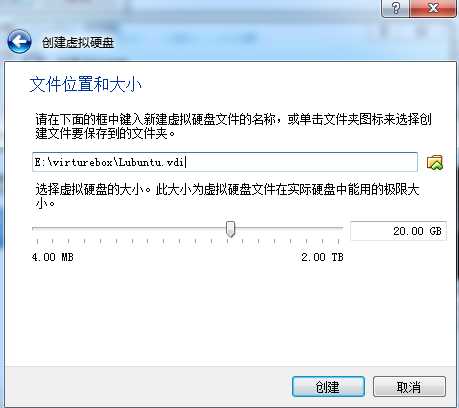Click the 取消 (Cancel) button

[409, 387]
